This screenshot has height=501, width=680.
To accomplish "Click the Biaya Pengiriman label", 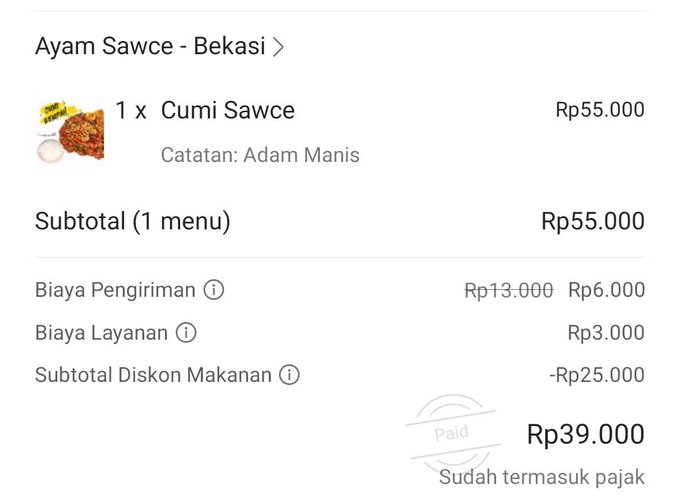I will click(x=115, y=290).
